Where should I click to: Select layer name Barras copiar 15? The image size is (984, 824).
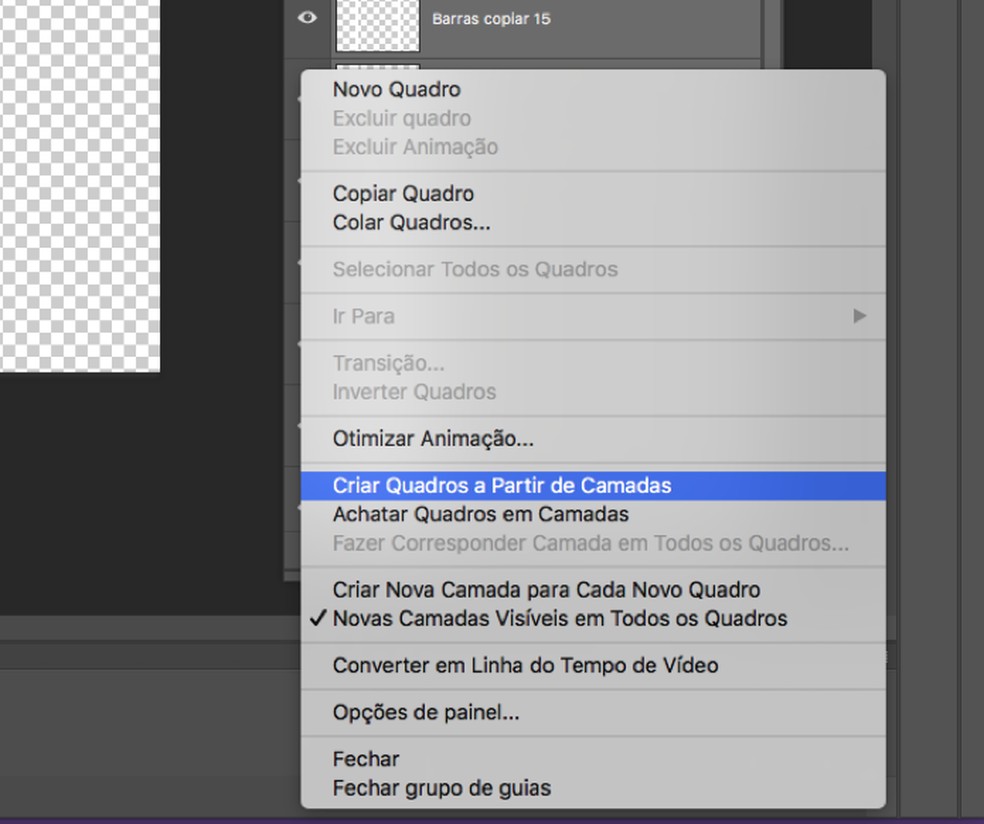[491, 19]
